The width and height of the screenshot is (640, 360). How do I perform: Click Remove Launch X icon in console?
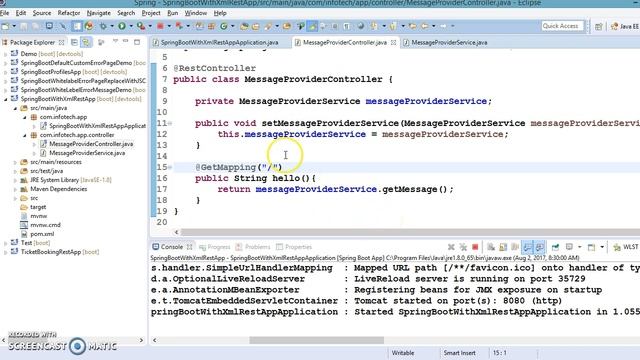[x=451, y=247]
